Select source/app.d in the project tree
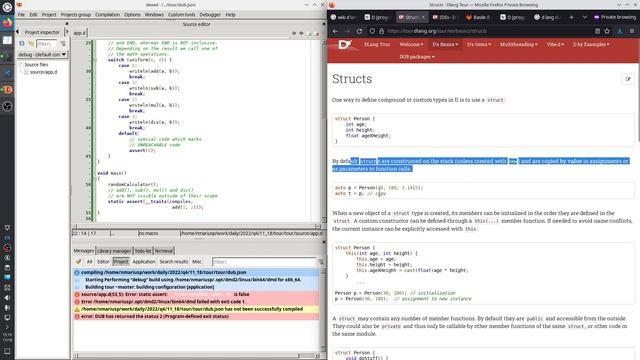Image resolution: width=640 pixels, height=360 pixels. pos(43,72)
